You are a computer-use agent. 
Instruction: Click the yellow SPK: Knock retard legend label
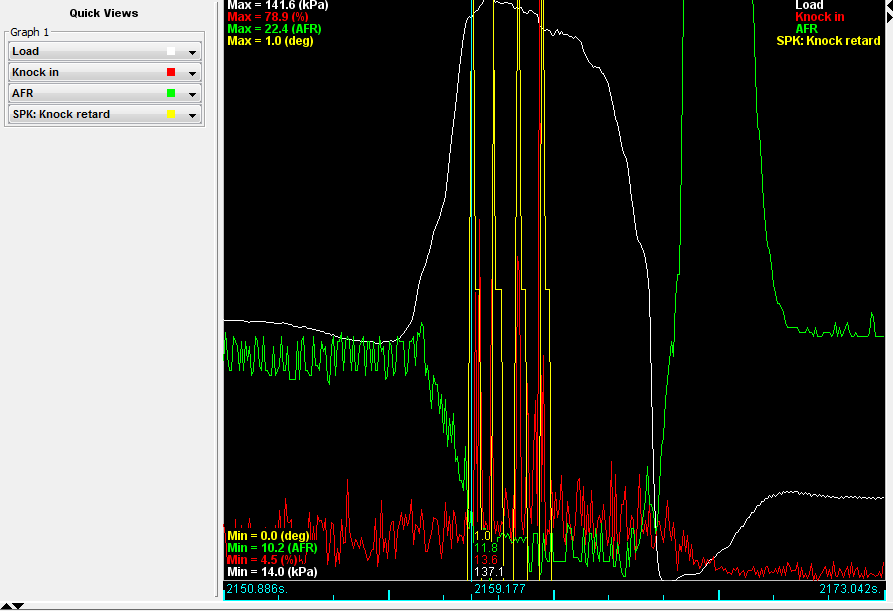[x=828, y=41]
